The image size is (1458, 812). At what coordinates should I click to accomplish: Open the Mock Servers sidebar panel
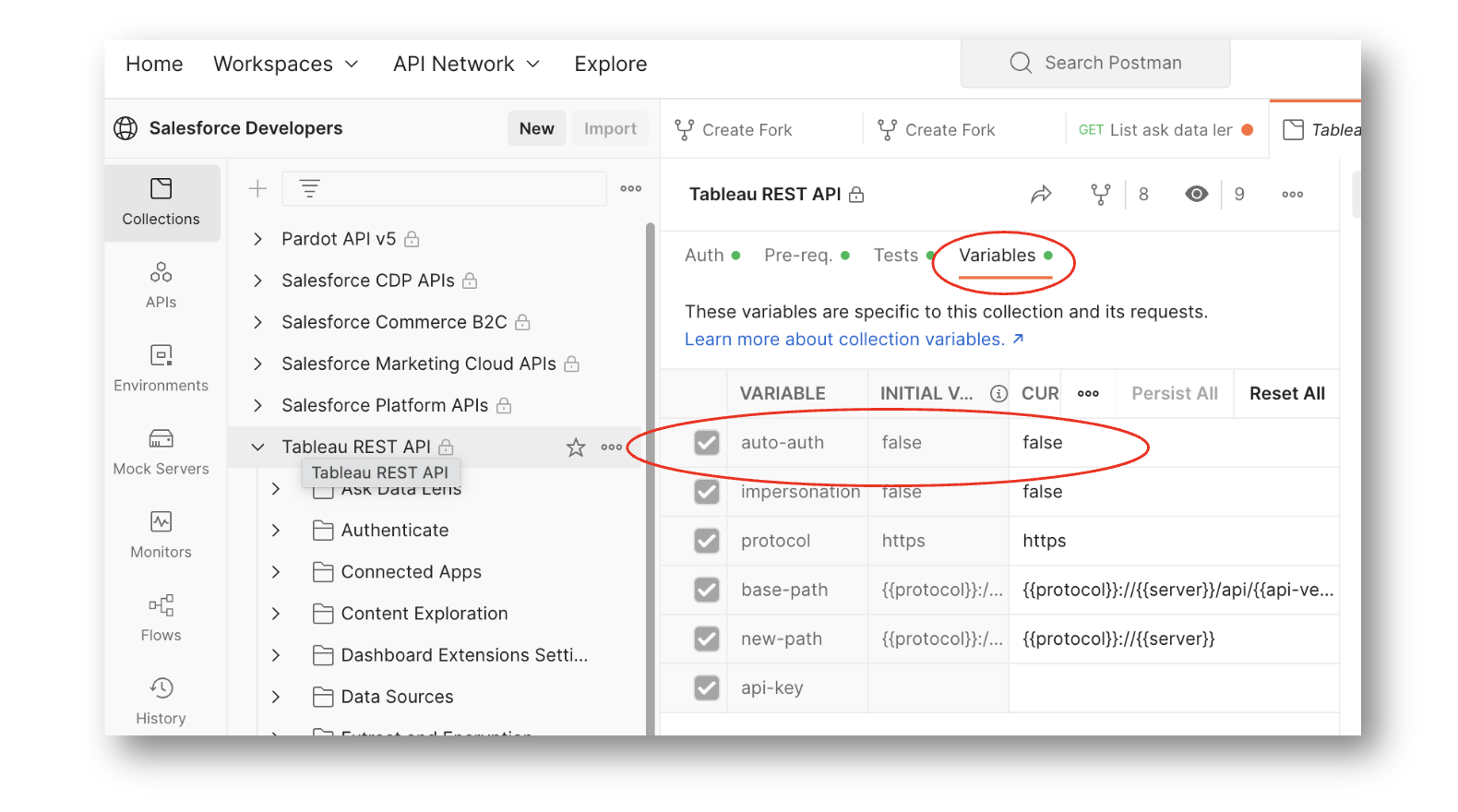click(x=161, y=452)
